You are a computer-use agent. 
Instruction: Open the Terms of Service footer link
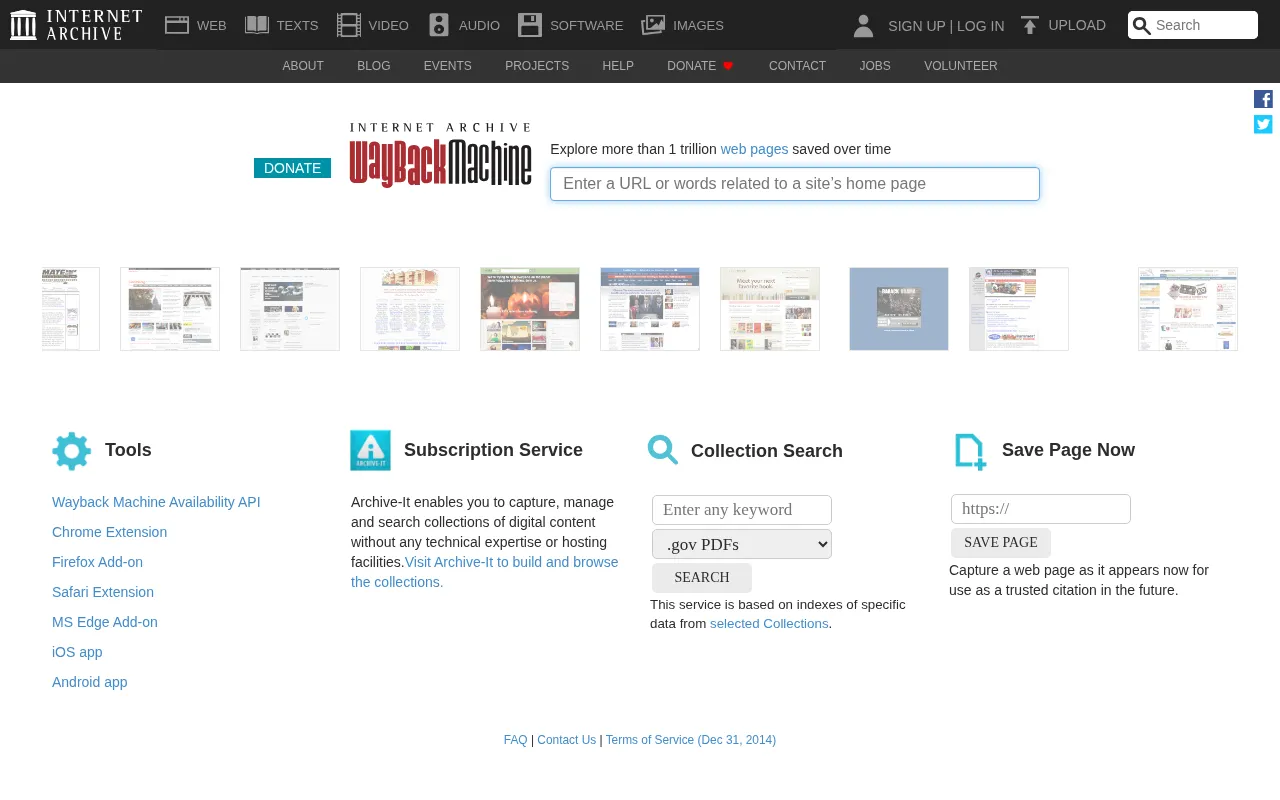coord(691,740)
